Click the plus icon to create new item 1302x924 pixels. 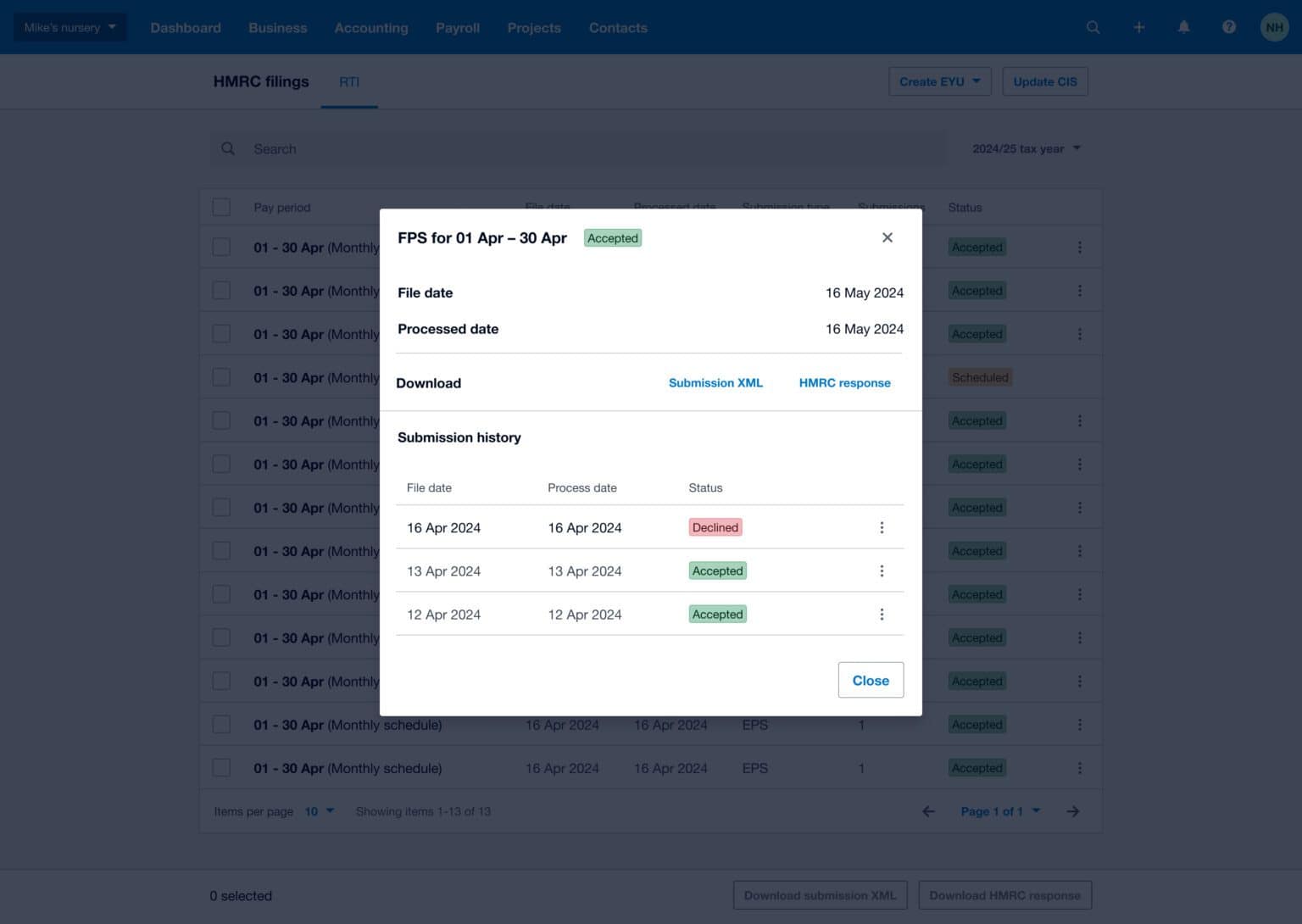(x=1138, y=27)
